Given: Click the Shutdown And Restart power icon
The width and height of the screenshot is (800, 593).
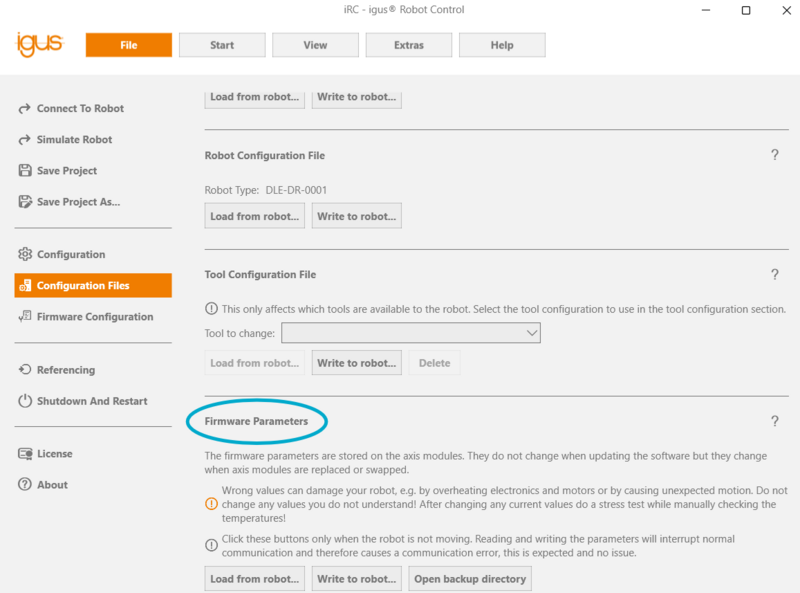Looking at the screenshot, I should pyautogui.click(x=24, y=401).
